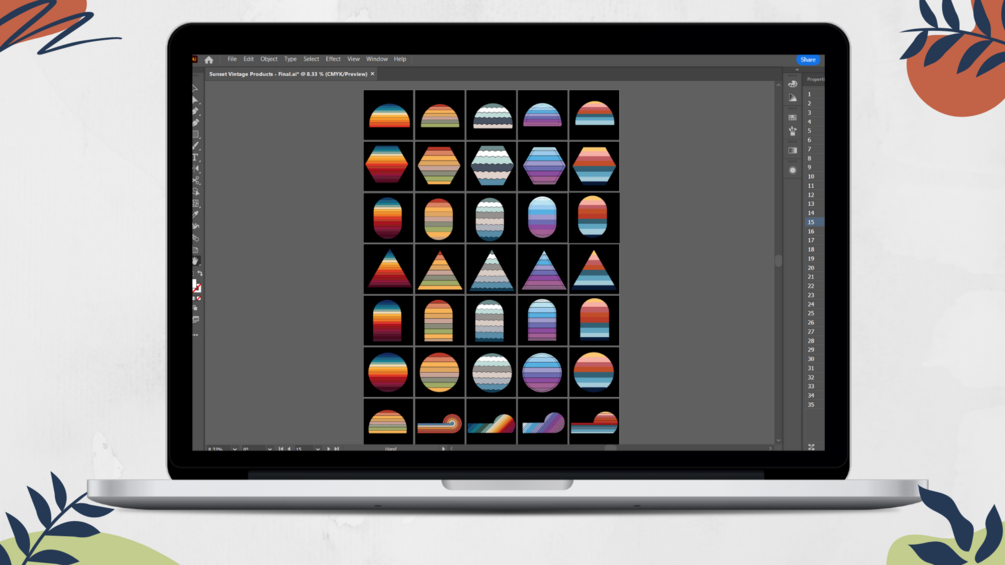
Task: Go to next artboard arrow
Action: click(x=329, y=448)
